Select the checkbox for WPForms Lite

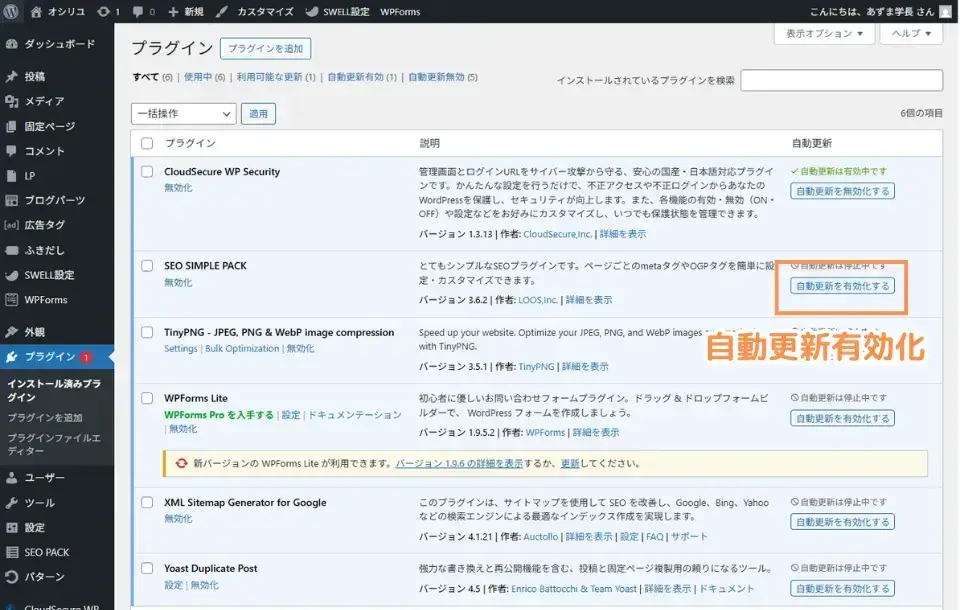147,397
